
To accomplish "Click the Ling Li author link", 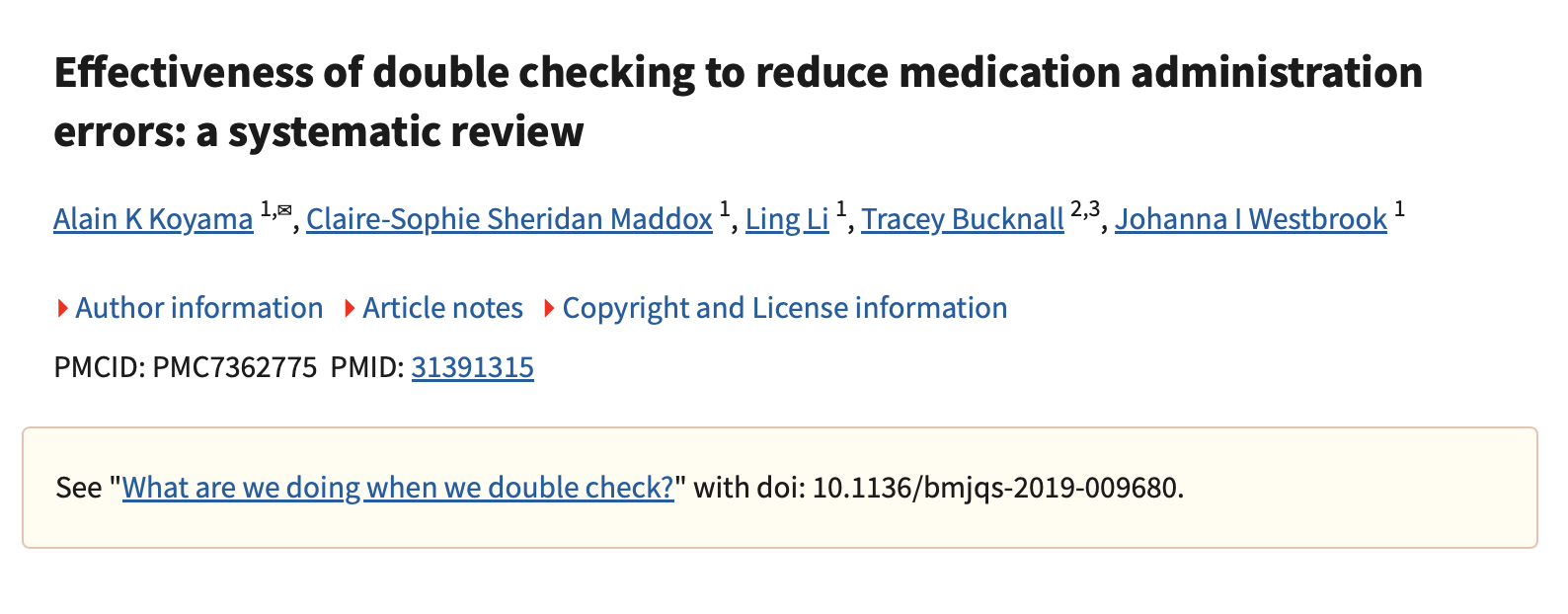I will (x=786, y=219).
